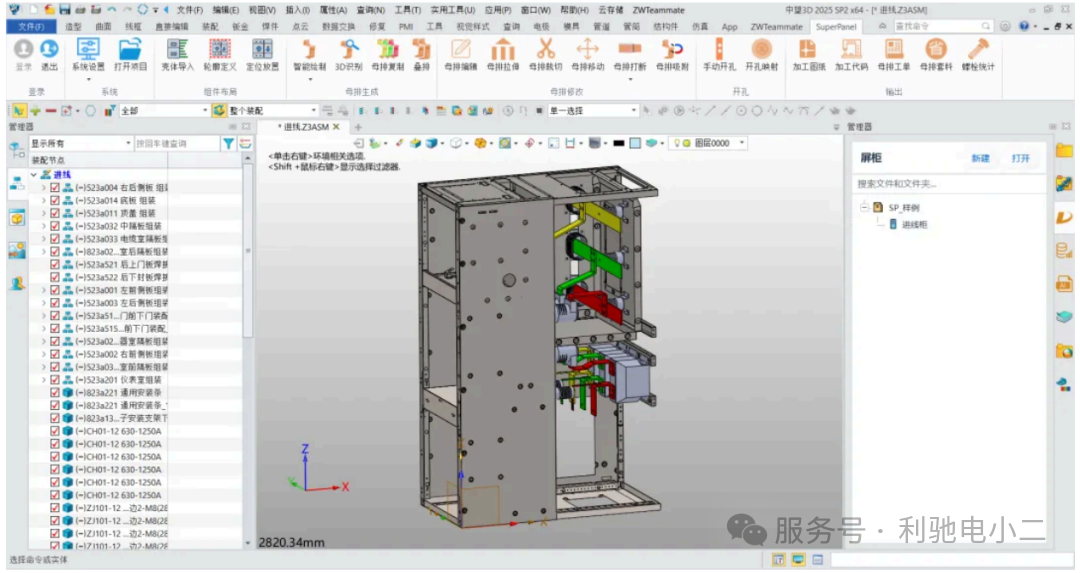Click the 加工代码 icon
Image resolution: width=1080 pixels, height=573 pixels.
pyautogui.click(x=851, y=50)
